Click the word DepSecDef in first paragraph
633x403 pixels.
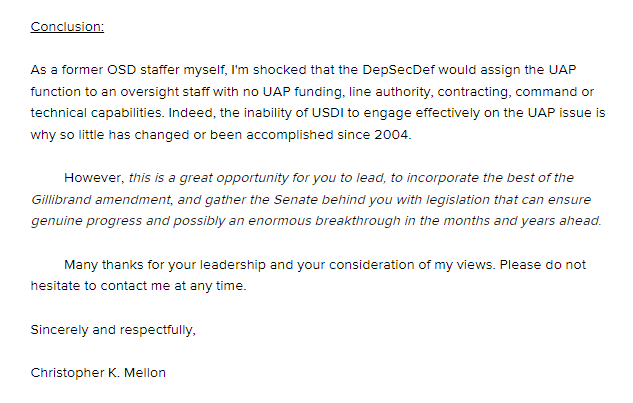[x=398, y=70]
